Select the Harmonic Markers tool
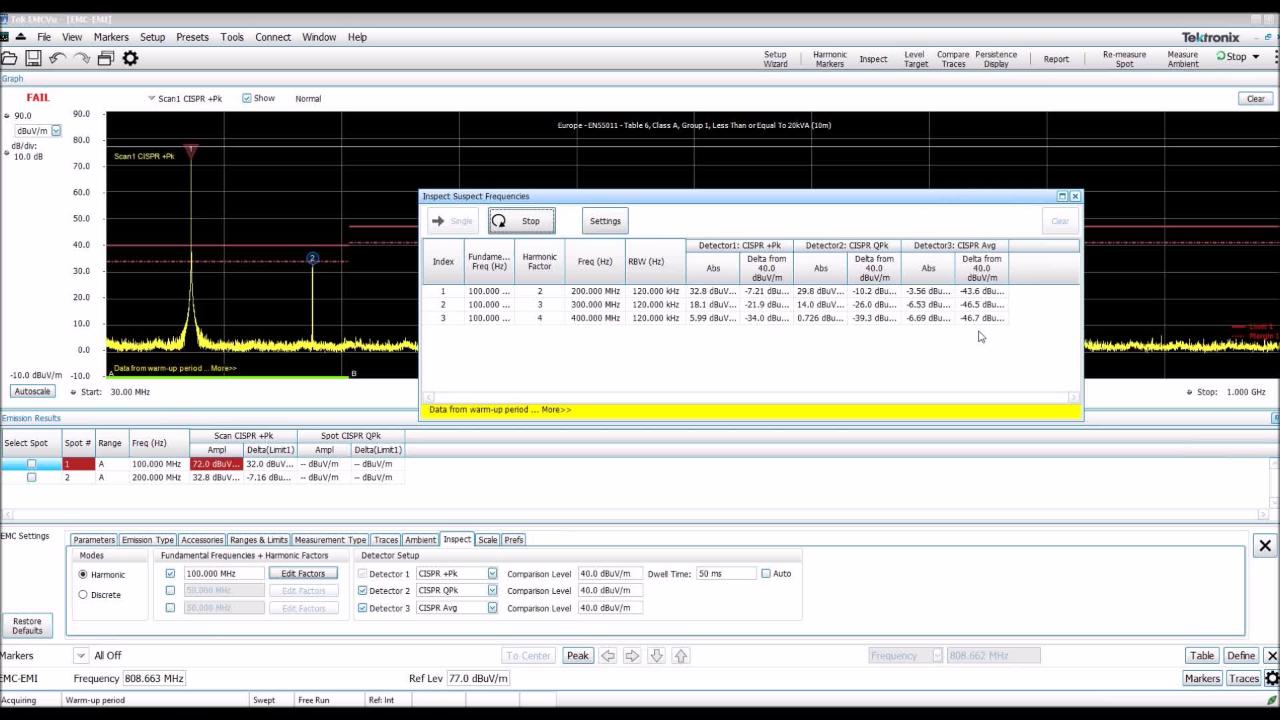Screen dimensions: 1280x720 [x=829, y=59]
